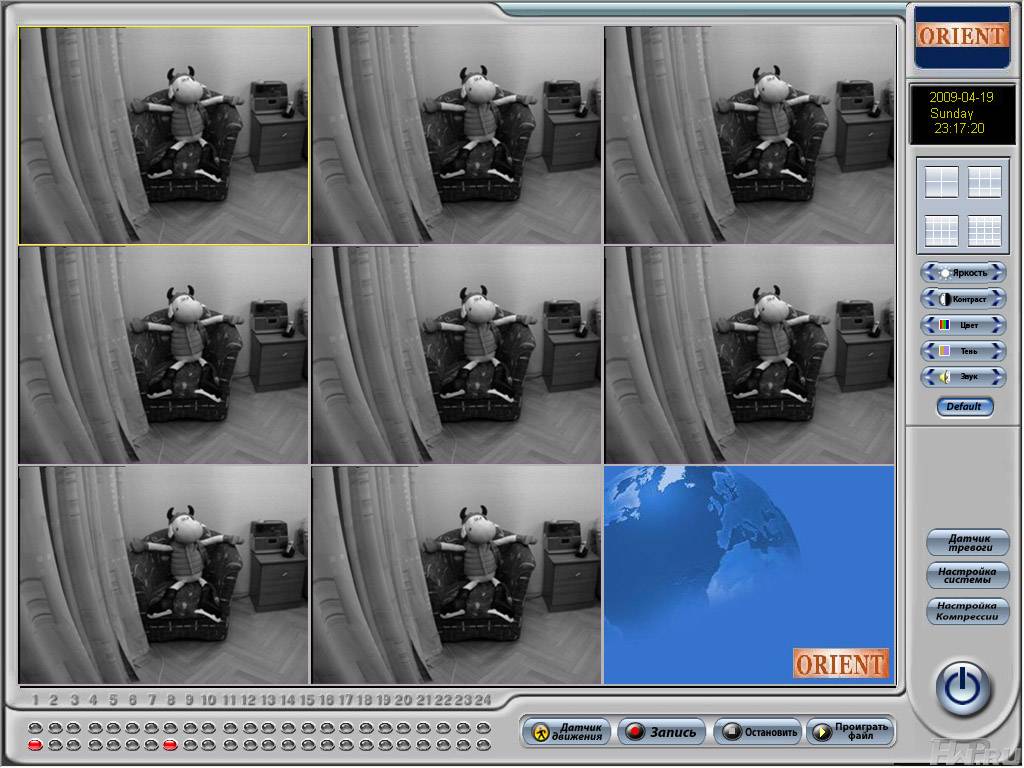Click the power shutdown button
The image size is (1024, 768).
click(x=963, y=687)
